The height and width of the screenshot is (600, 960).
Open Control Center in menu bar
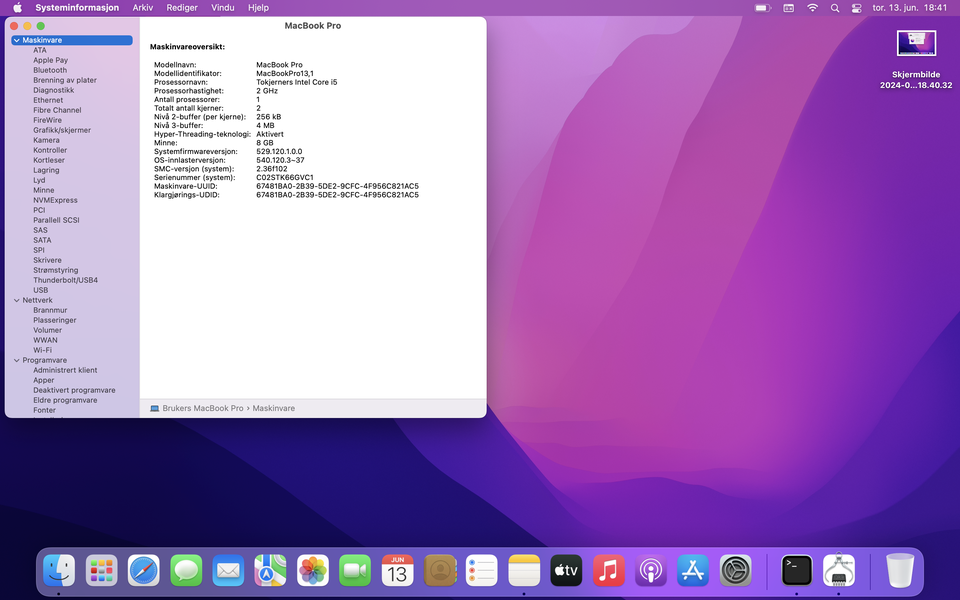[x=856, y=8]
